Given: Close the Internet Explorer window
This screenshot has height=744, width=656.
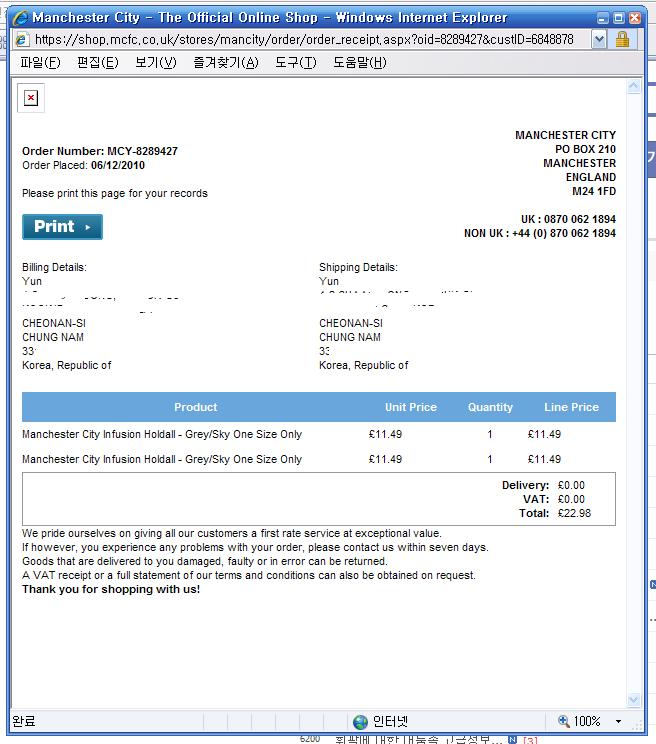Looking at the screenshot, I should (635, 18).
